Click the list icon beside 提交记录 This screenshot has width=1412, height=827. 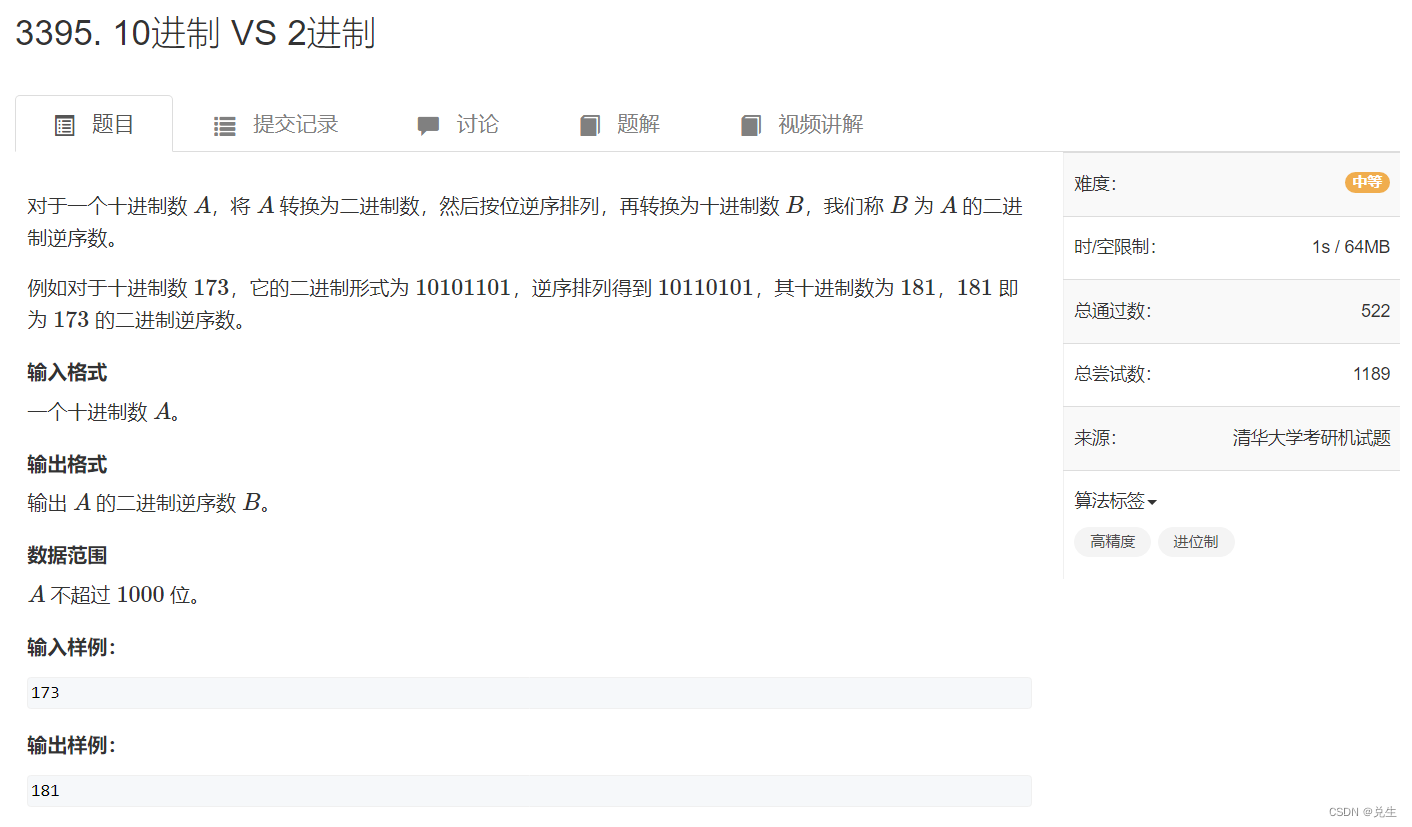pos(225,124)
